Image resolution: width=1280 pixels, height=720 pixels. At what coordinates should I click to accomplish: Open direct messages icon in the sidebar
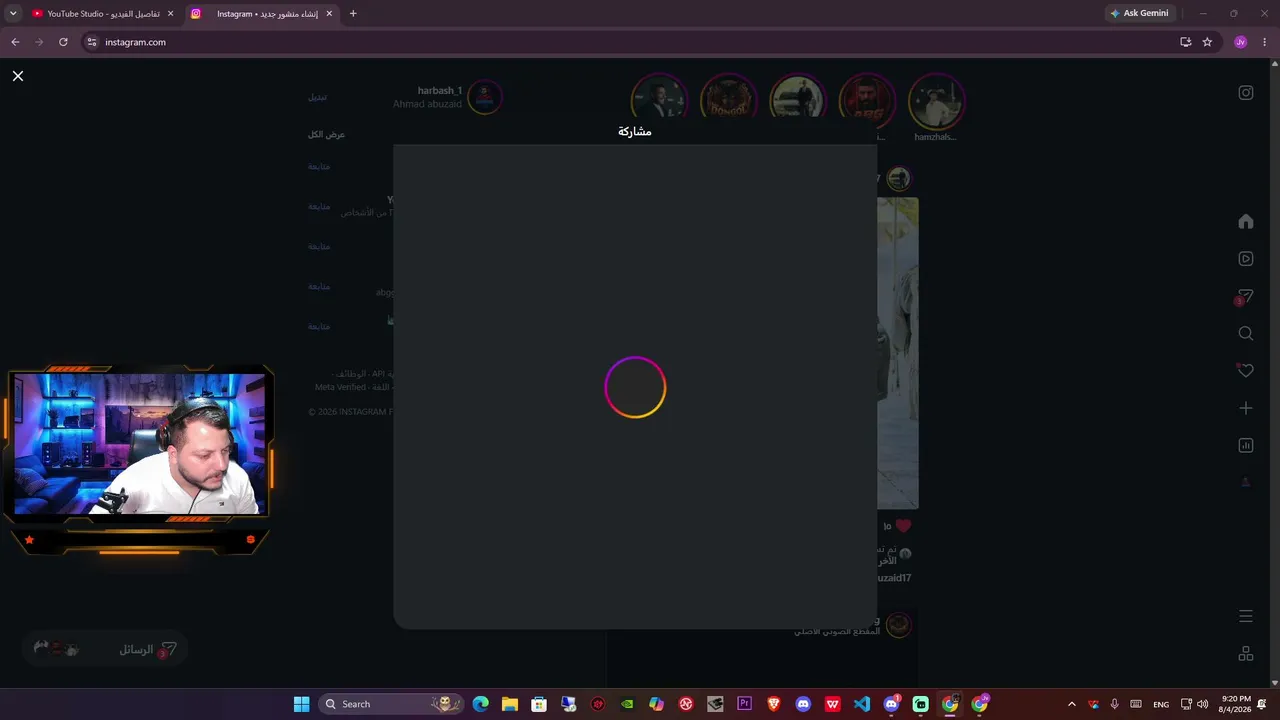pos(1245,296)
